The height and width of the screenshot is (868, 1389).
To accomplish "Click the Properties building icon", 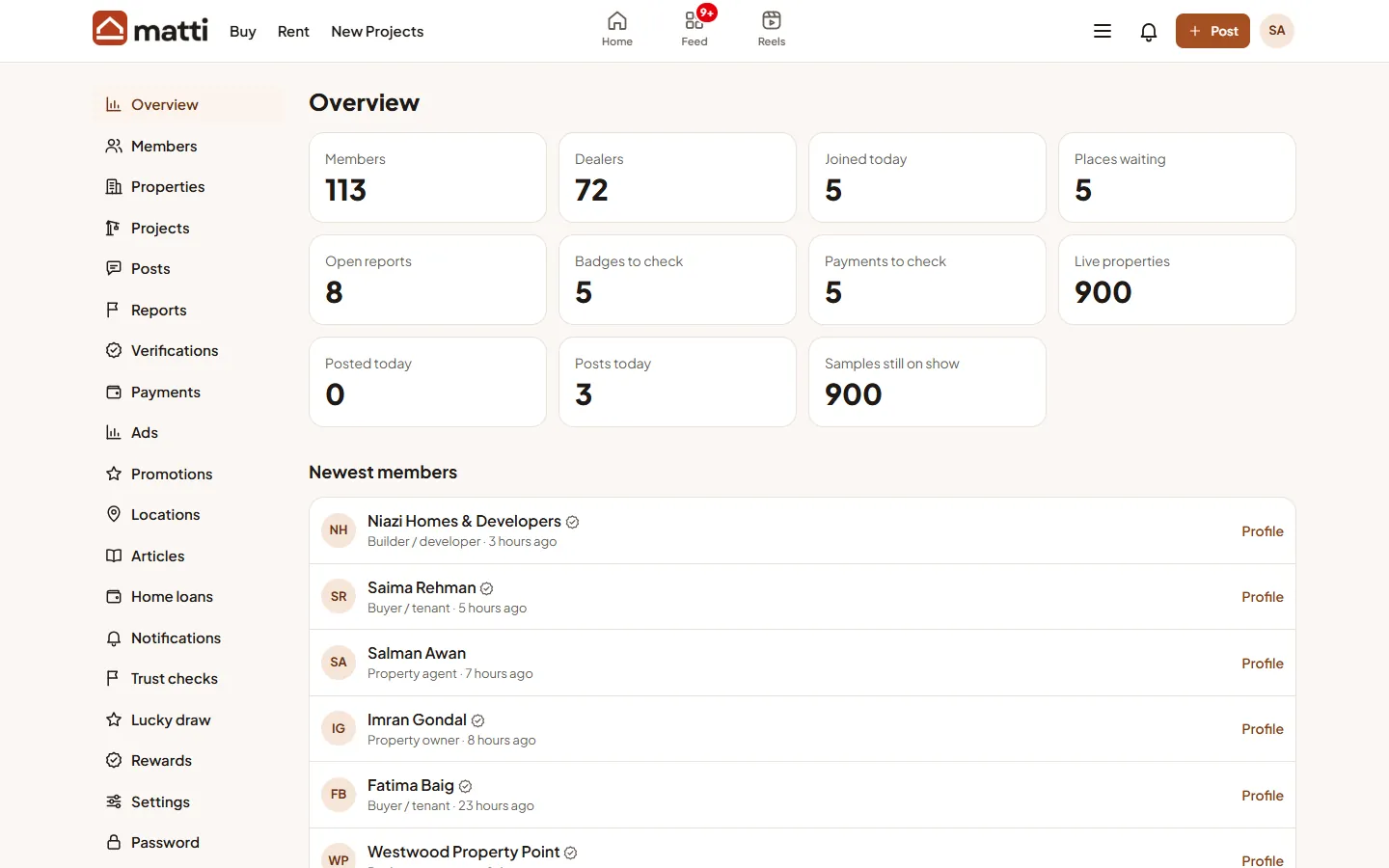I will click(114, 187).
